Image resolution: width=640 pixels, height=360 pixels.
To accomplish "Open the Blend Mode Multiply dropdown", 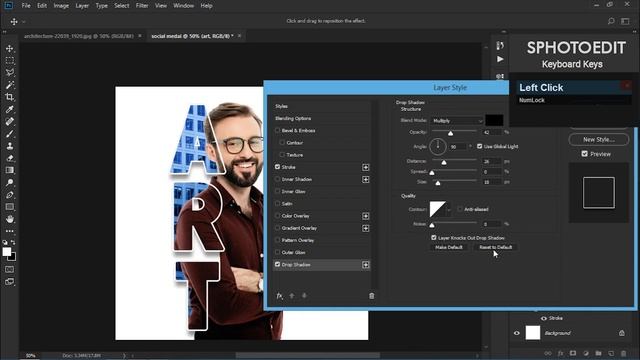I will coord(457,121).
